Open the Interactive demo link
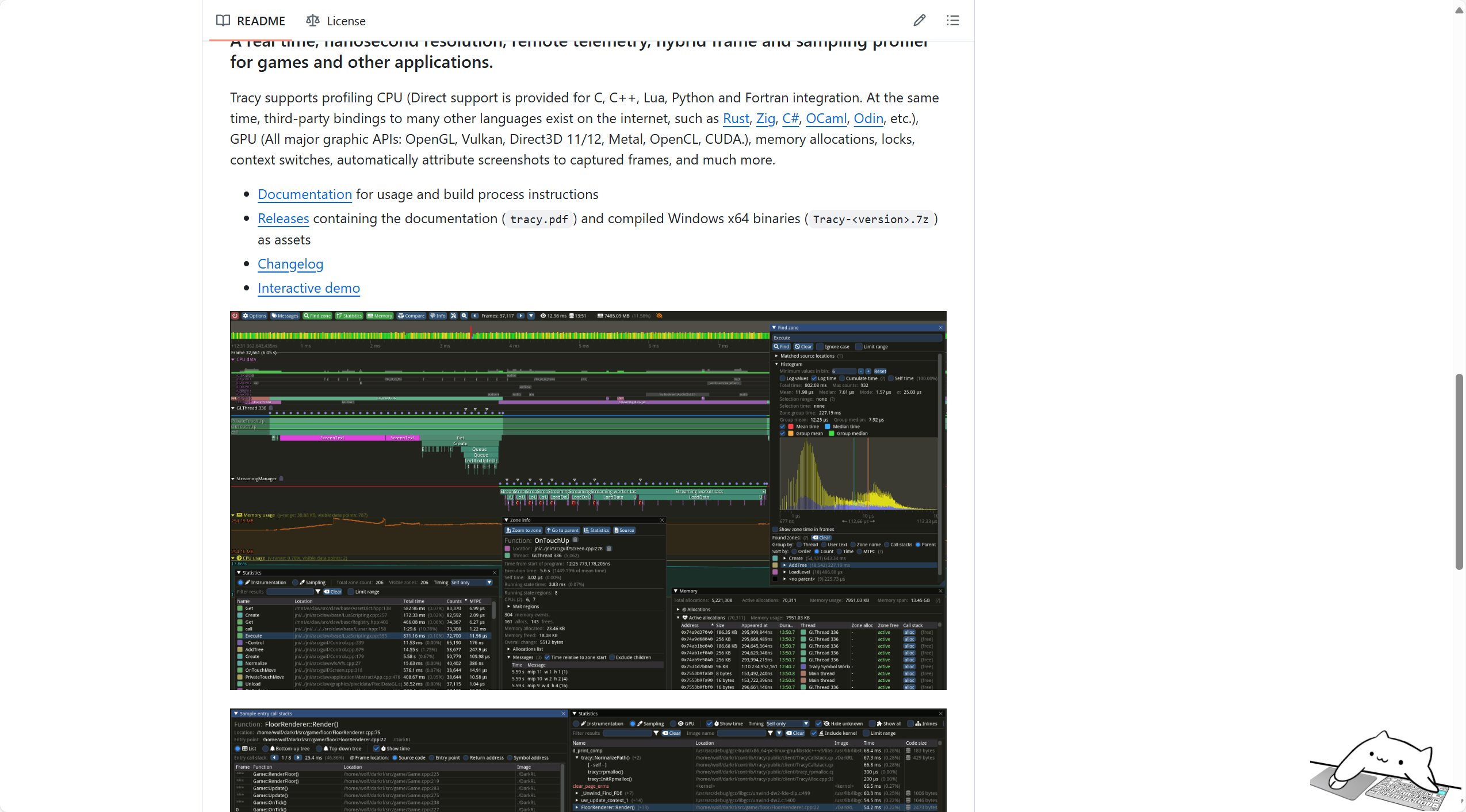The image size is (1466, 812). (308, 288)
